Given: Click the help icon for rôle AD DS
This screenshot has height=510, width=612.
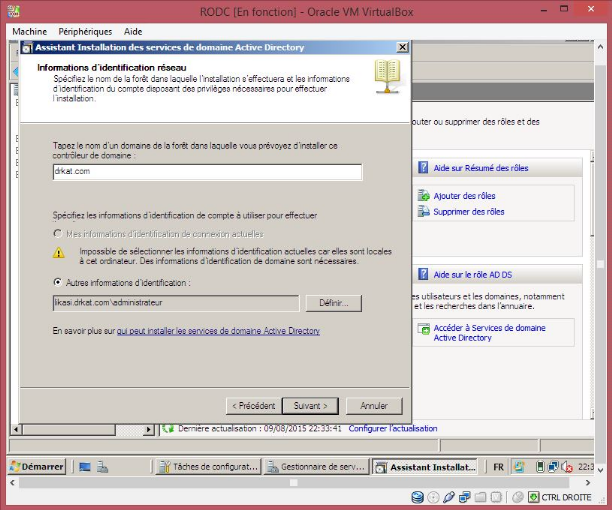Looking at the screenshot, I should [424, 274].
